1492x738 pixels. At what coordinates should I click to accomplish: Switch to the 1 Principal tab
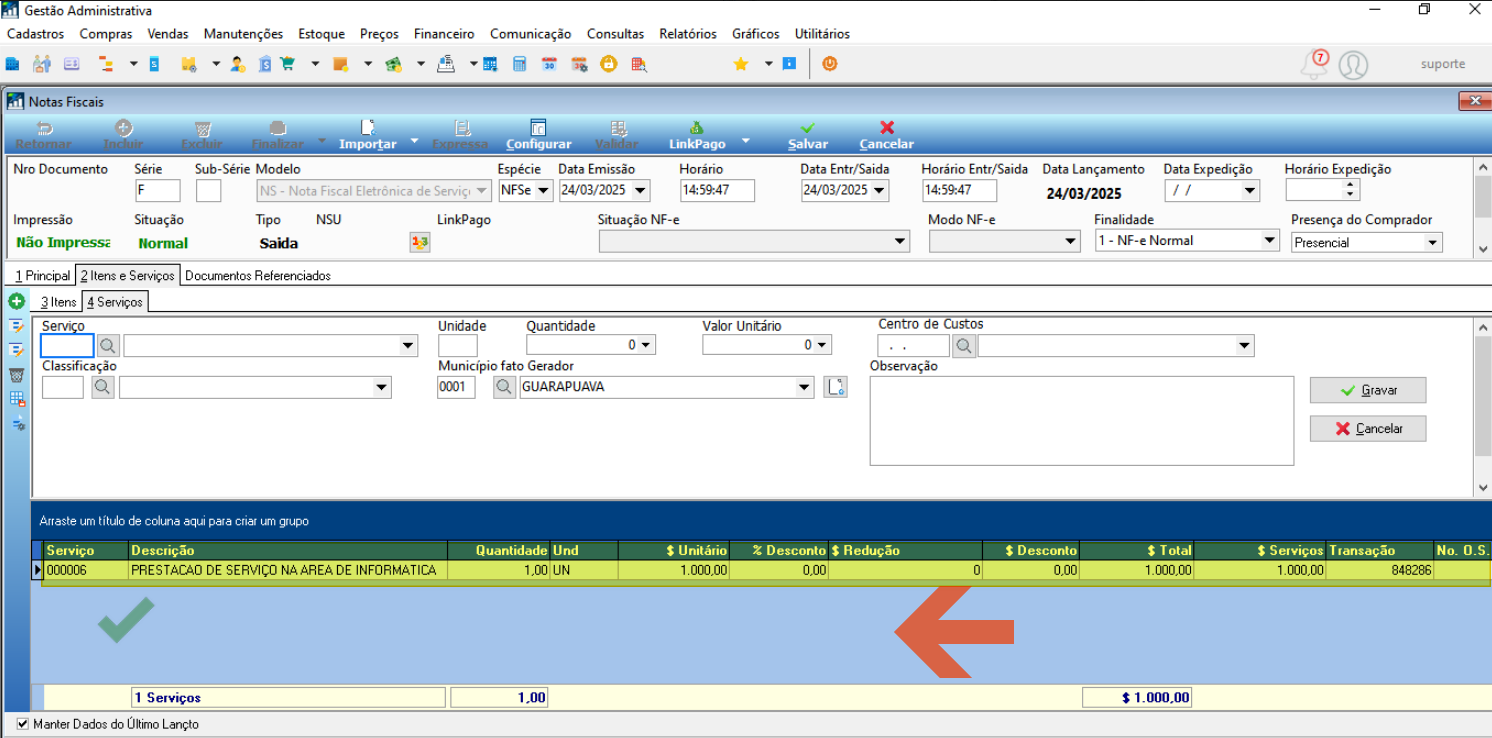(x=42, y=275)
